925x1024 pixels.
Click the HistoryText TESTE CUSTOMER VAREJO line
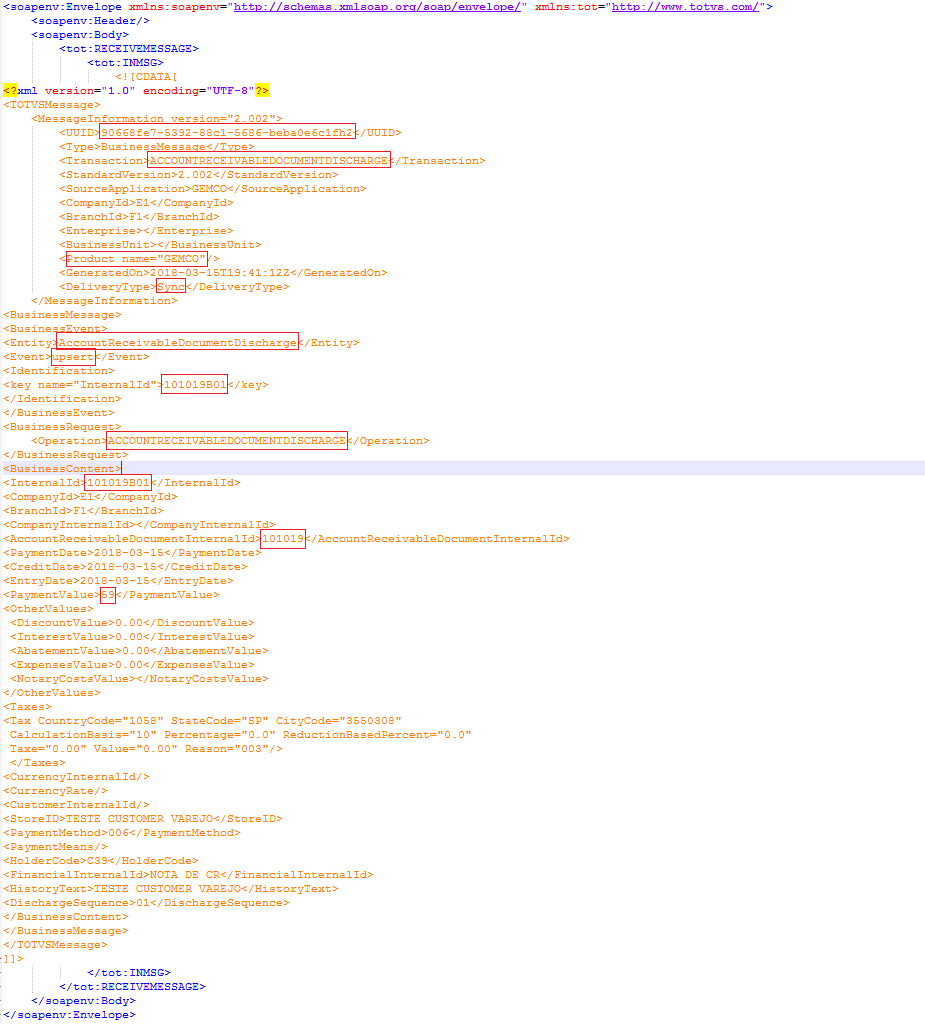(171, 889)
